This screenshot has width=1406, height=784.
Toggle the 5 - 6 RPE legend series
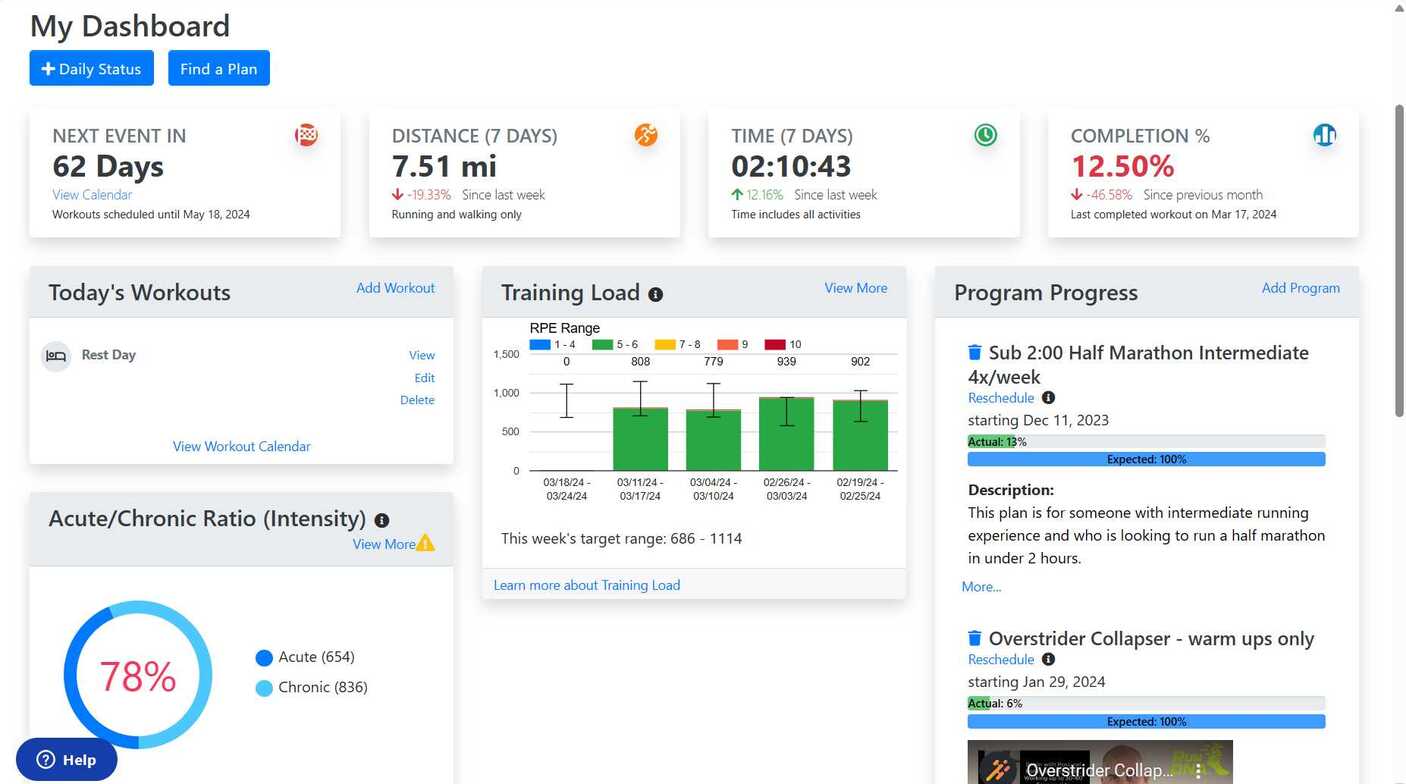(x=615, y=345)
